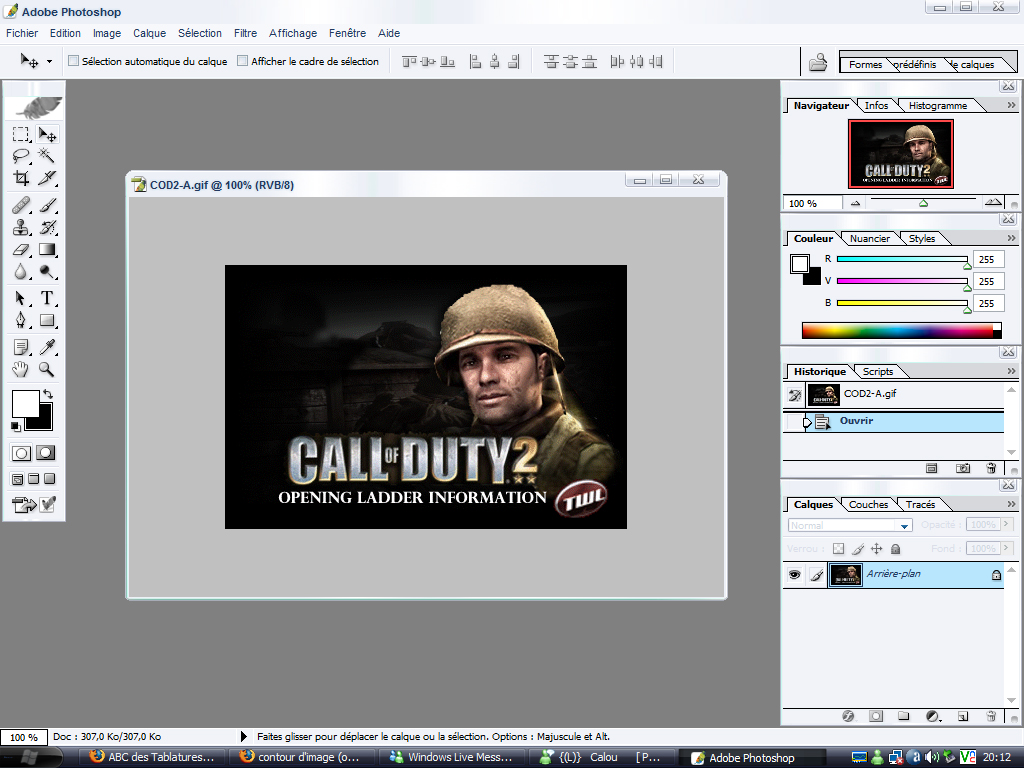The image size is (1024, 768).
Task: Select the Zoom tool
Action: click(x=47, y=369)
